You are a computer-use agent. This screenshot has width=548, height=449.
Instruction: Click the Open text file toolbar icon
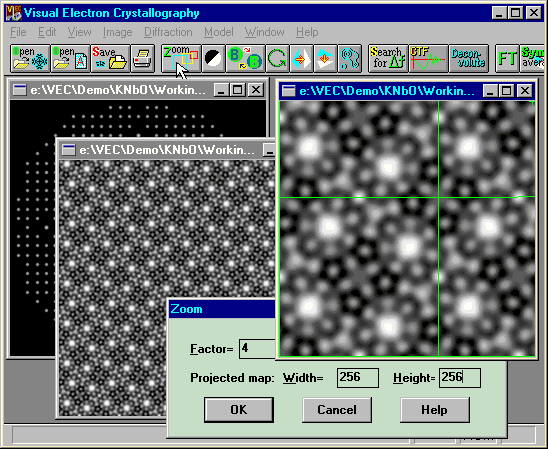[70, 58]
